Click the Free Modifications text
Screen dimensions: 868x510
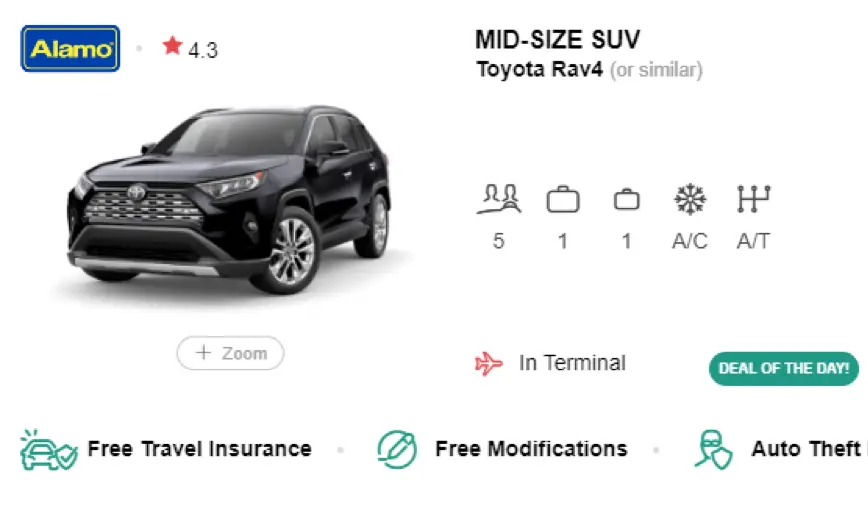(531, 449)
